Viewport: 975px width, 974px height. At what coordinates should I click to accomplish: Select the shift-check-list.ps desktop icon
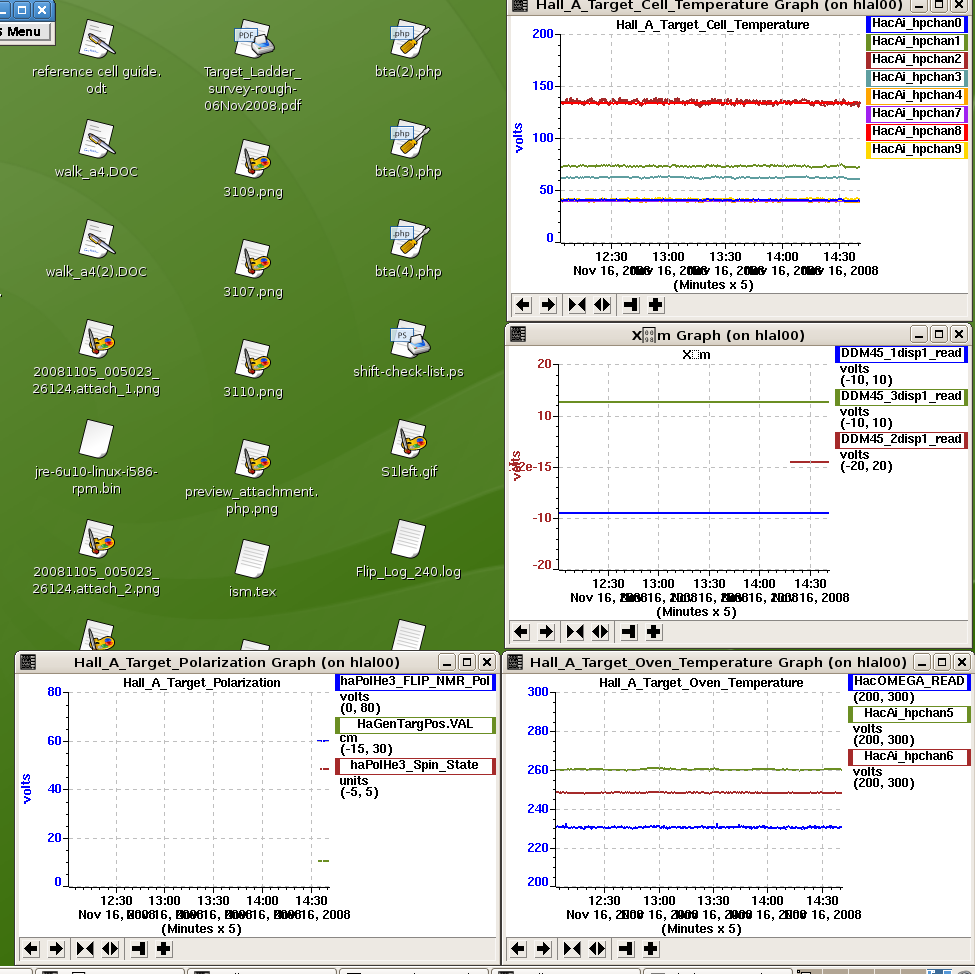pos(409,338)
